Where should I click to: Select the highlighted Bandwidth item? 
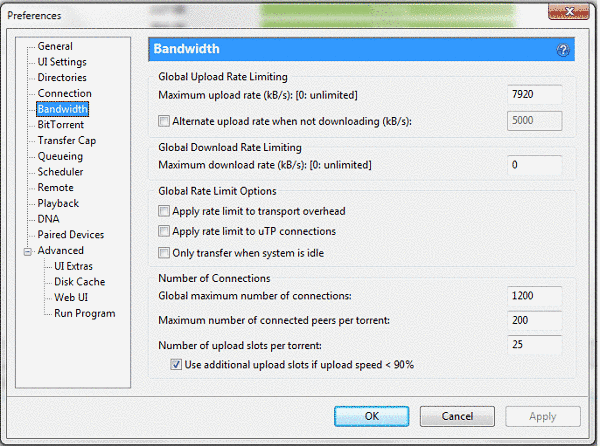62,109
